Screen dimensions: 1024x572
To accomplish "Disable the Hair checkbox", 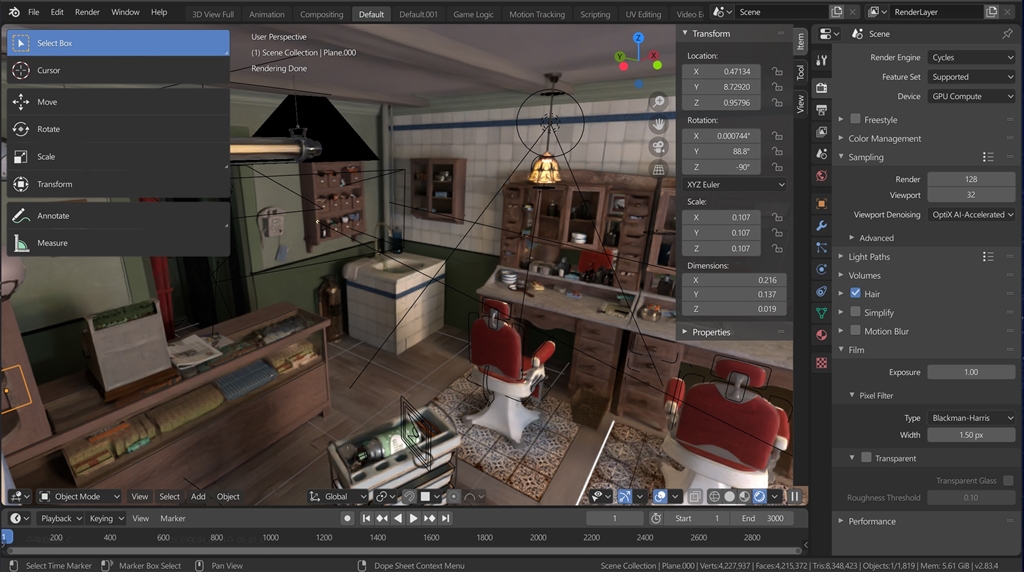I will click(855, 294).
